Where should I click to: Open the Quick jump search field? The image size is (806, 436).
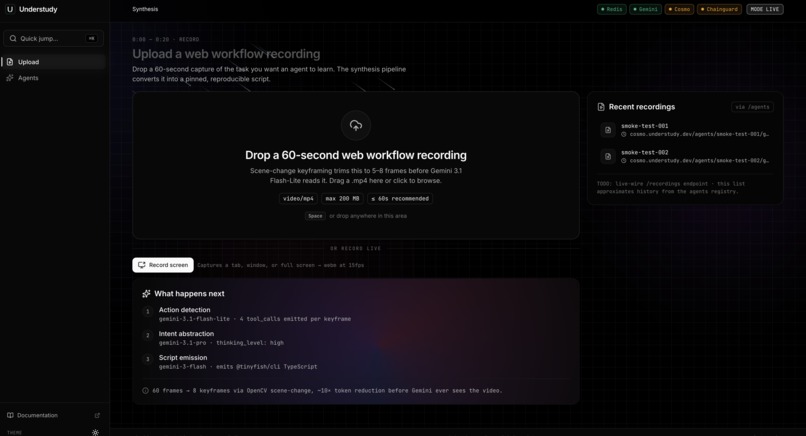53,39
